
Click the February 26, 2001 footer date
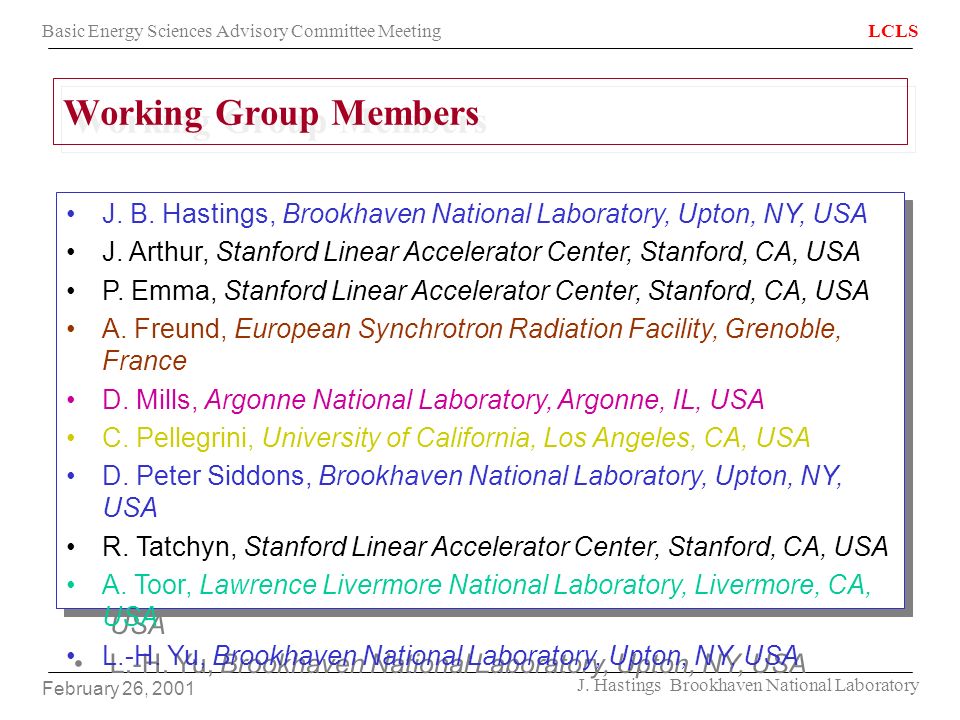(118, 689)
